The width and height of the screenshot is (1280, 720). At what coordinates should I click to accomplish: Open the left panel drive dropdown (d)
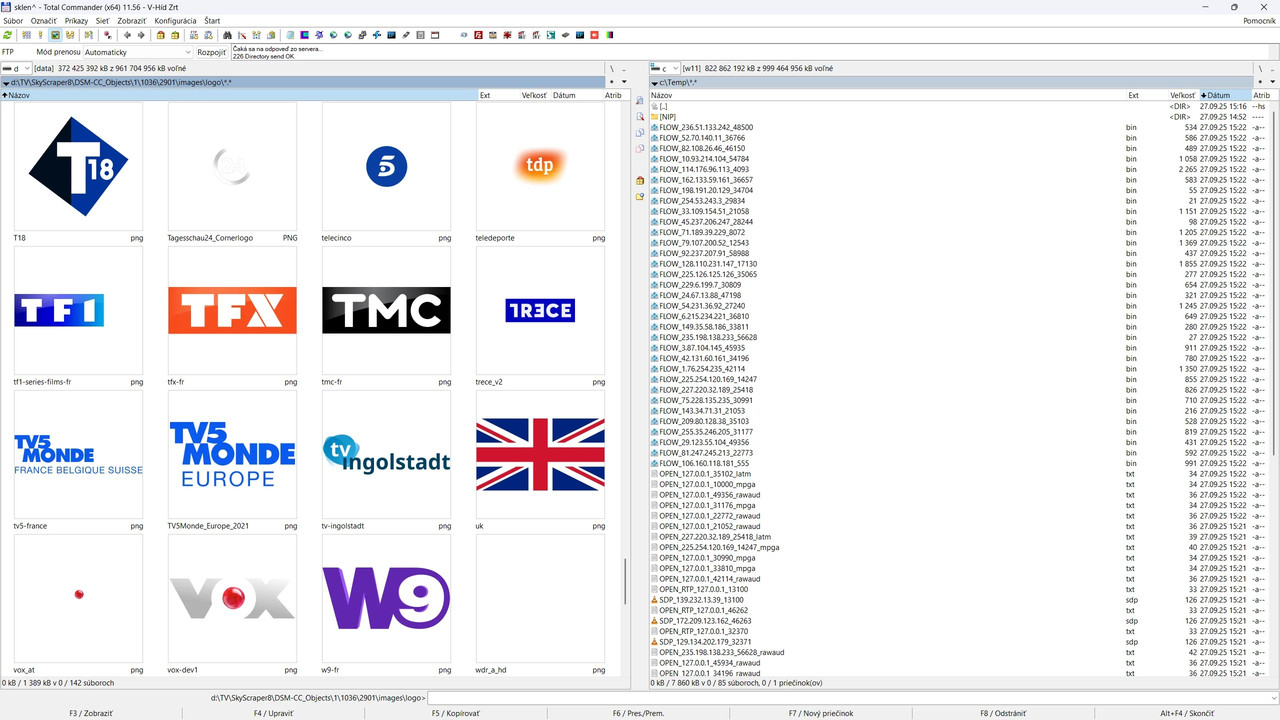17,69
